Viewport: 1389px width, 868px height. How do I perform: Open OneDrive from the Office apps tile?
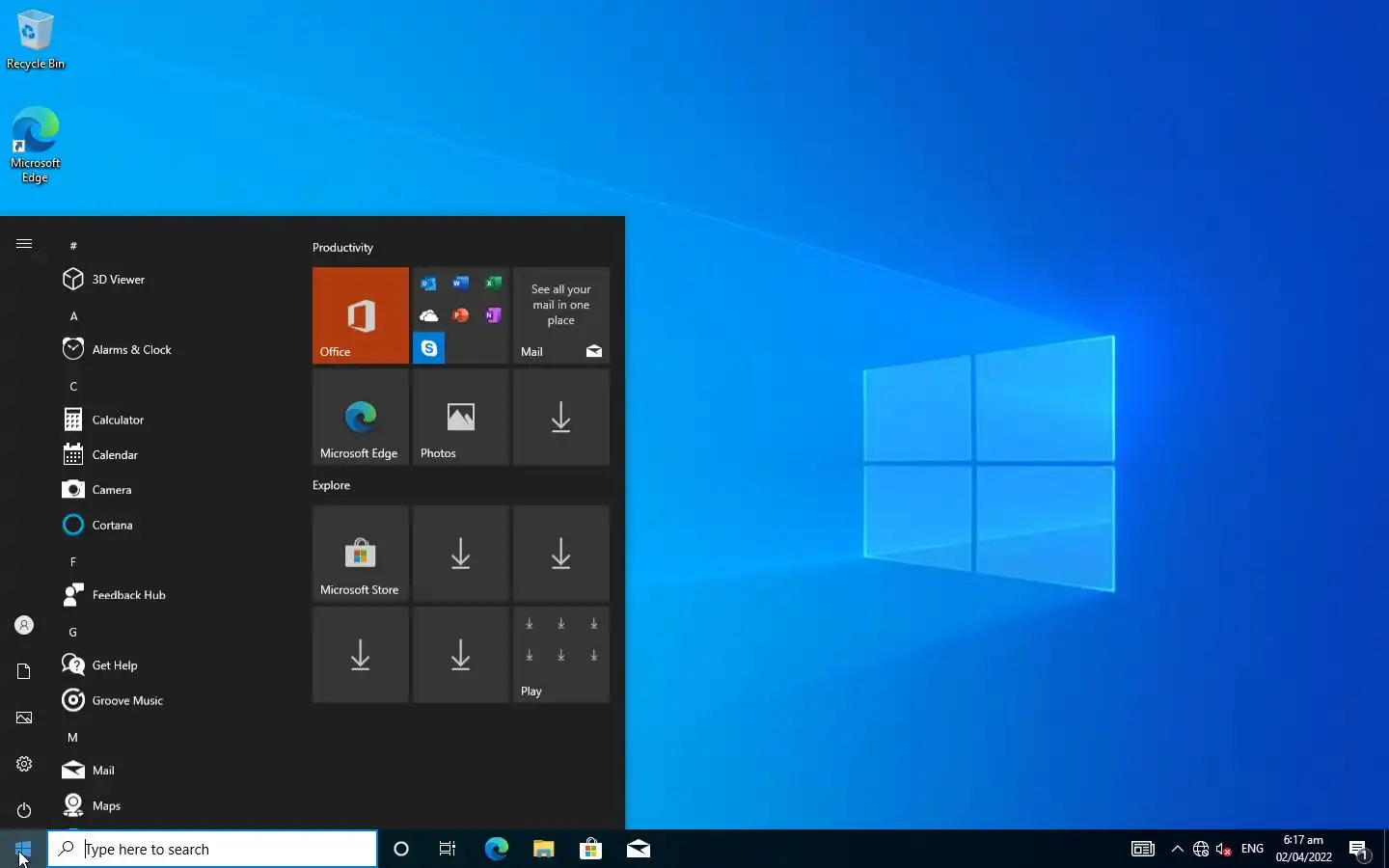coord(429,315)
